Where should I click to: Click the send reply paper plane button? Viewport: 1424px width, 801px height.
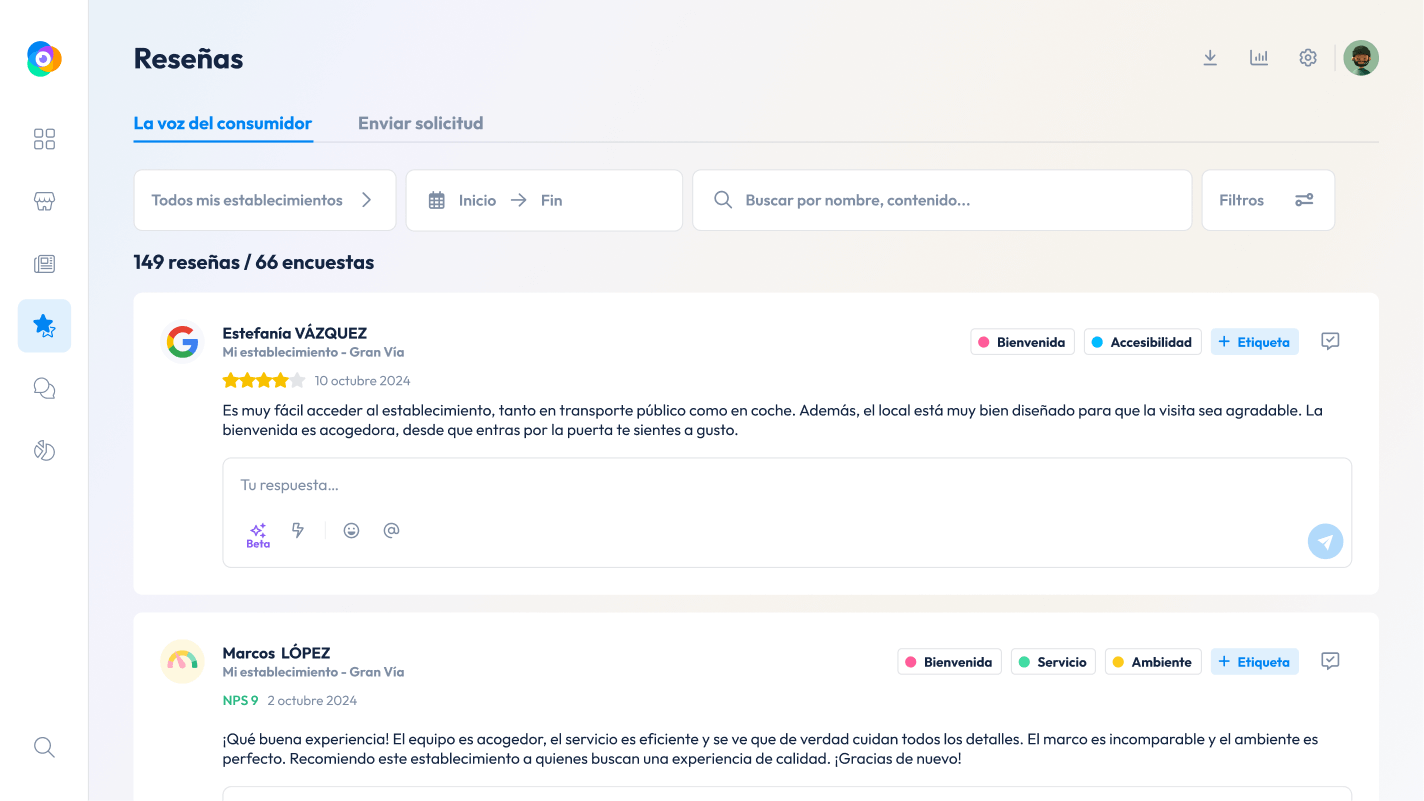(x=1325, y=542)
